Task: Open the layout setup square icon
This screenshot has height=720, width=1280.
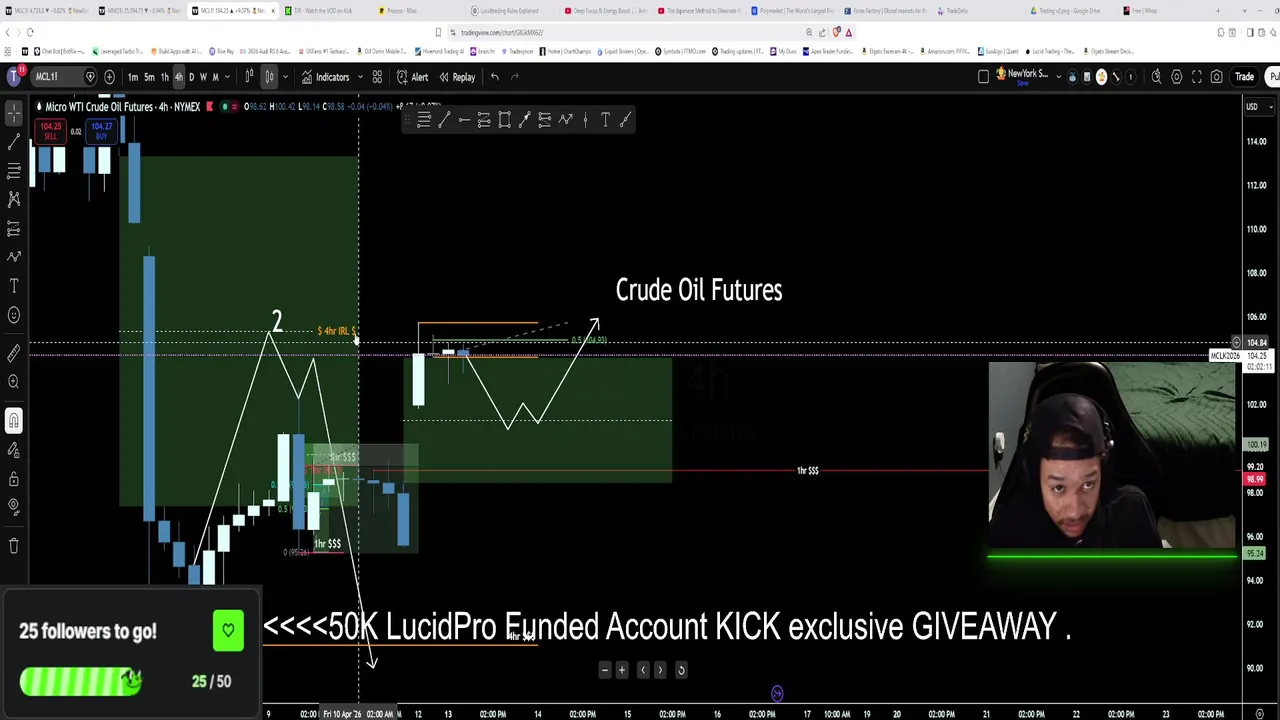Action: point(983,77)
